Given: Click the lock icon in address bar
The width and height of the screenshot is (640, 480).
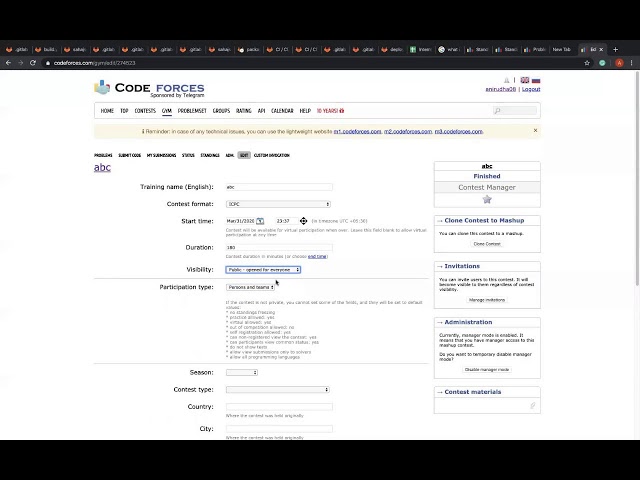Looking at the screenshot, I should (x=48, y=63).
